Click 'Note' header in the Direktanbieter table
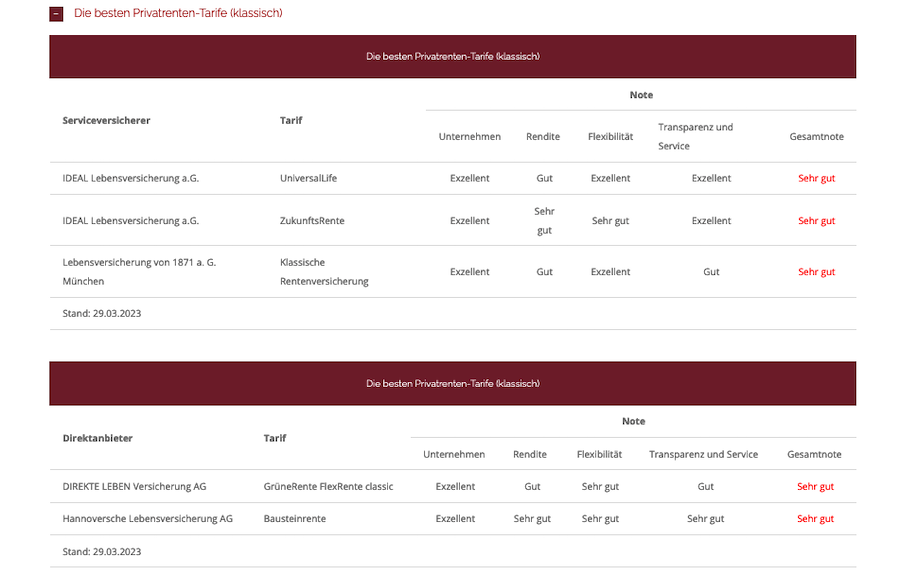 tap(634, 421)
